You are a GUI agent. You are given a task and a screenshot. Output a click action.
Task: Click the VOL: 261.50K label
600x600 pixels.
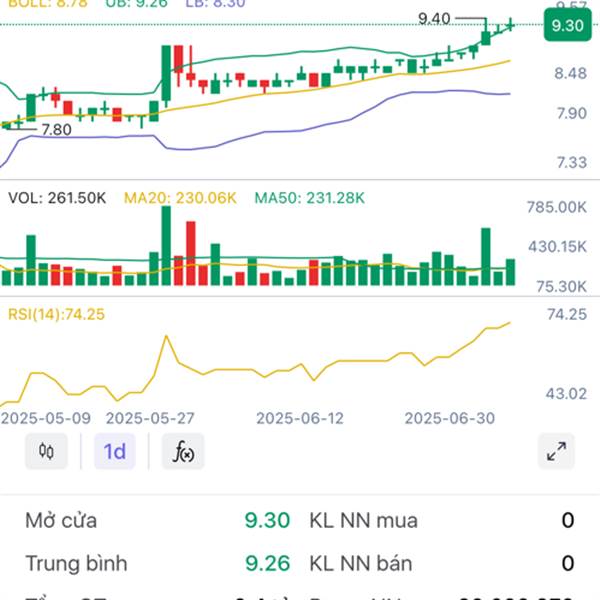click(57, 198)
